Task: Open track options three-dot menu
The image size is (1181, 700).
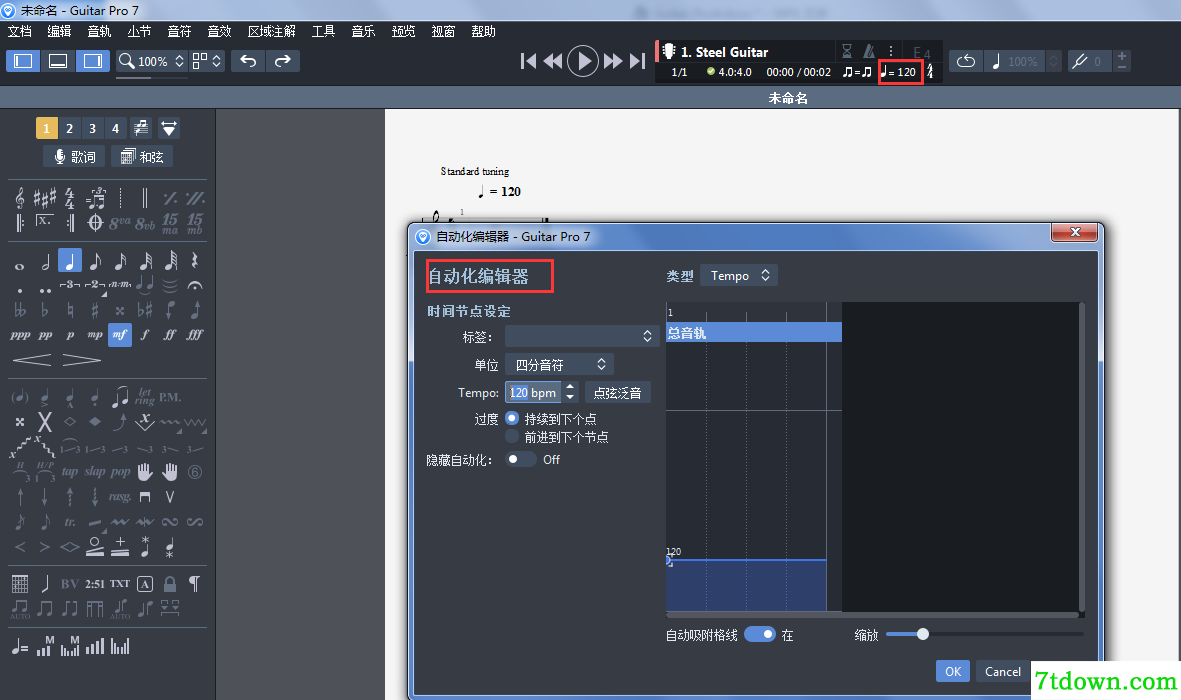Action: [x=890, y=51]
